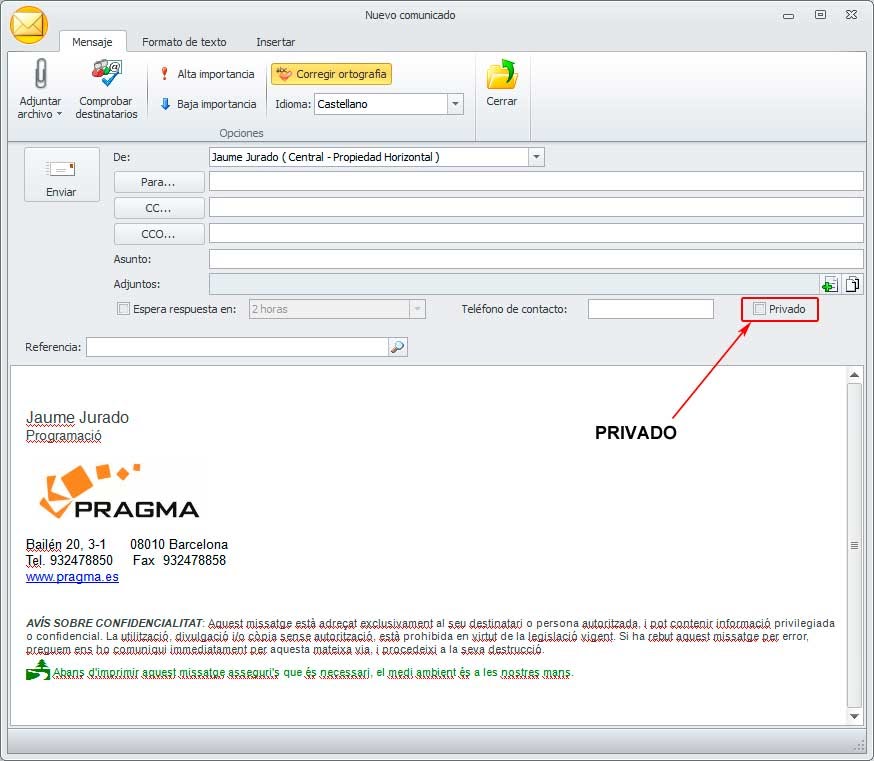Open the Idioma Castellano dropdown

(455, 104)
